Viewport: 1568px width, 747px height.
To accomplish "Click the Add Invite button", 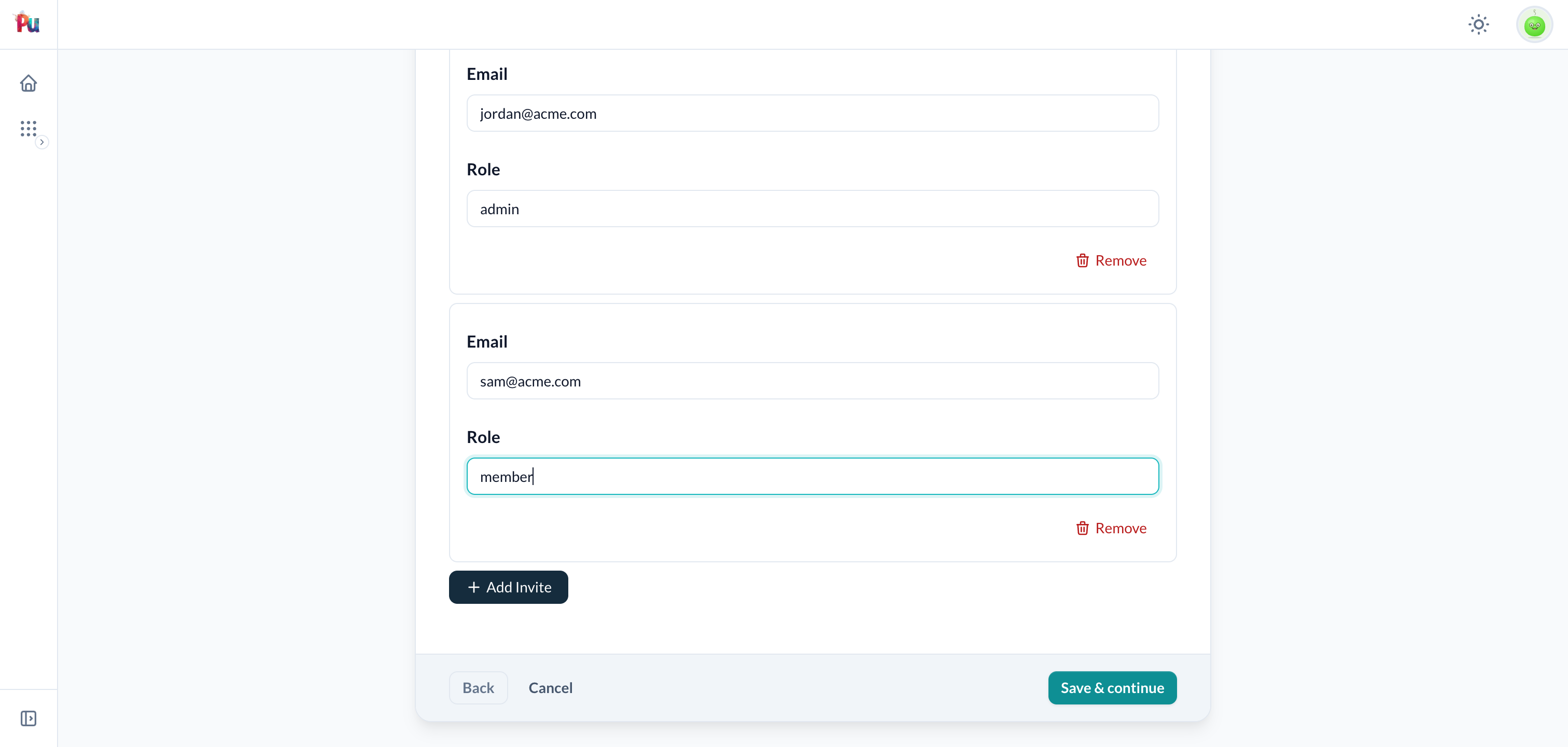I will [x=508, y=587].
